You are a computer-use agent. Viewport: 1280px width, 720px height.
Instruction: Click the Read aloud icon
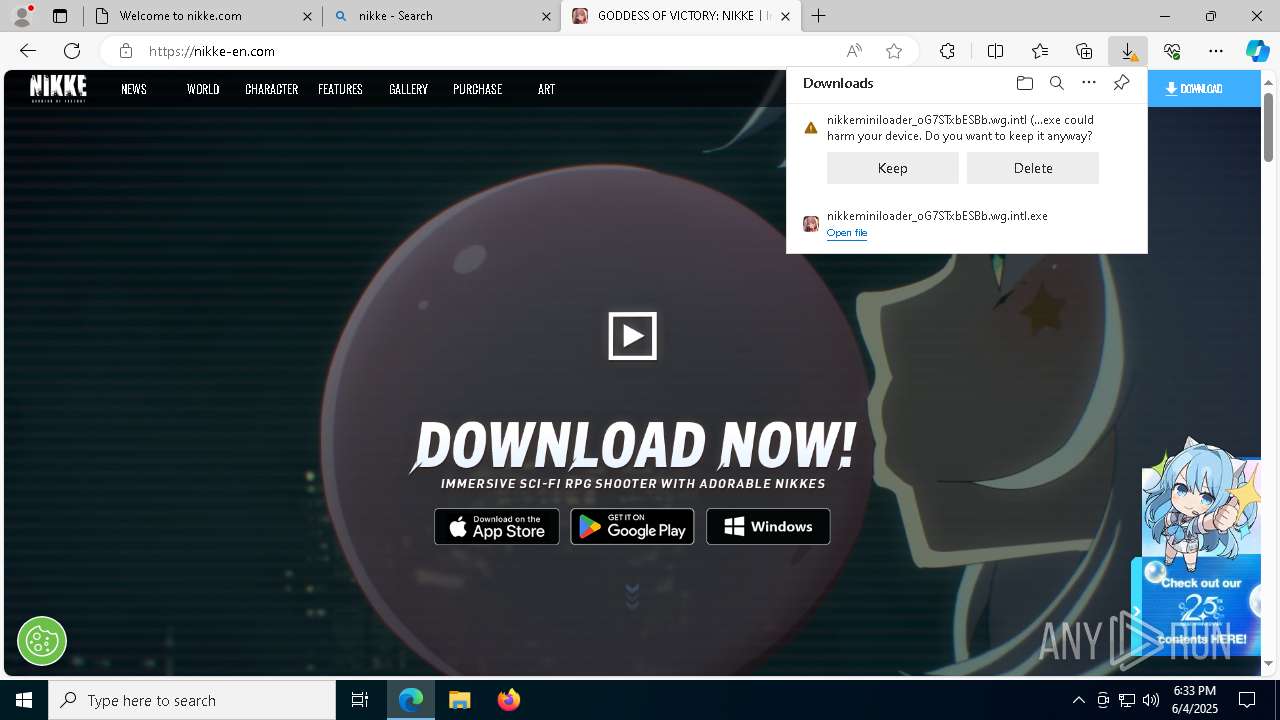[x=854, y=51]
